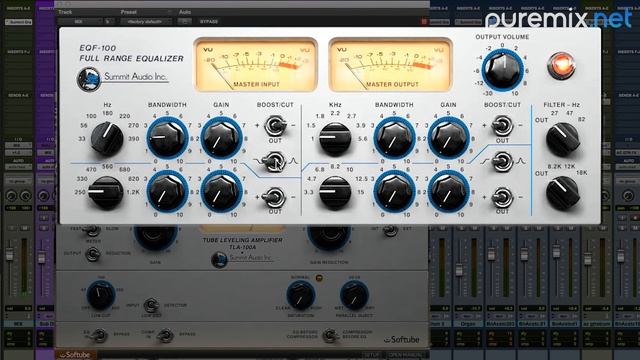Click the Open Manual button
Image resolution: width=640 pixels, height=360 pixels.
coord(406,355)
